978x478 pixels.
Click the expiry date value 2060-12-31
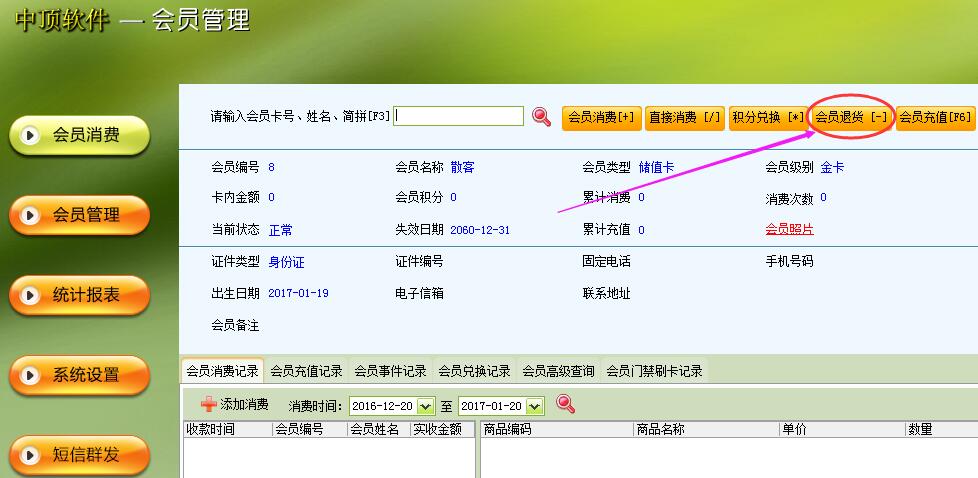tap(480, 230)
